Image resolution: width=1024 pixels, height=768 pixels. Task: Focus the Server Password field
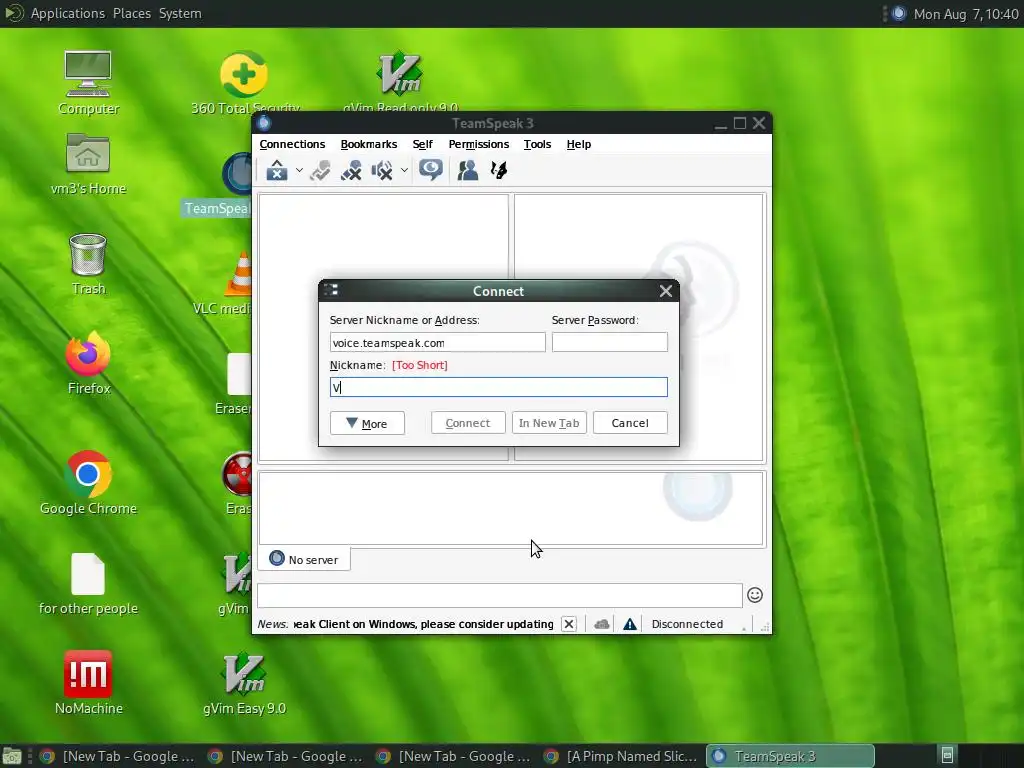pos(609,343)
